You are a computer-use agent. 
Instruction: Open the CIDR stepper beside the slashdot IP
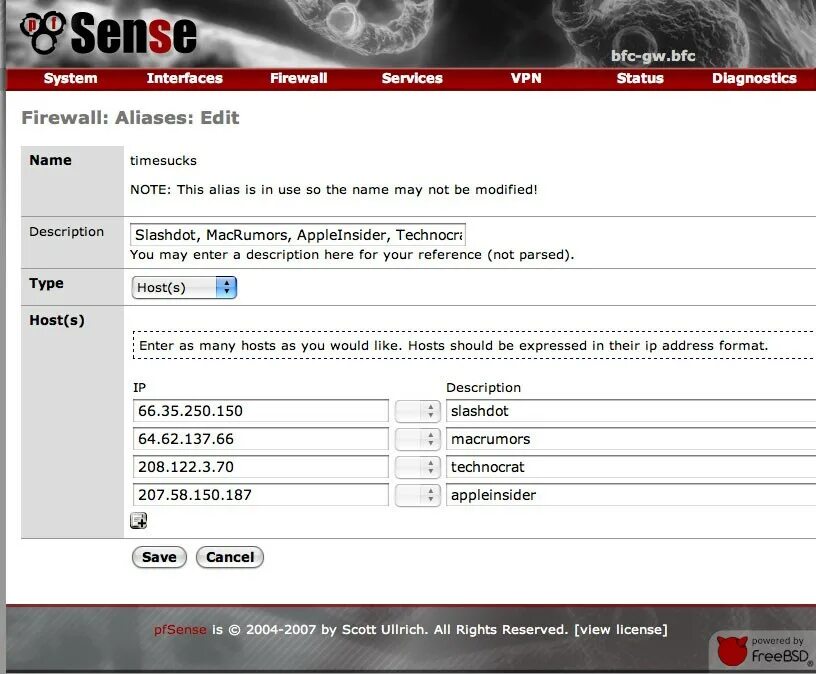click(417, 410)
